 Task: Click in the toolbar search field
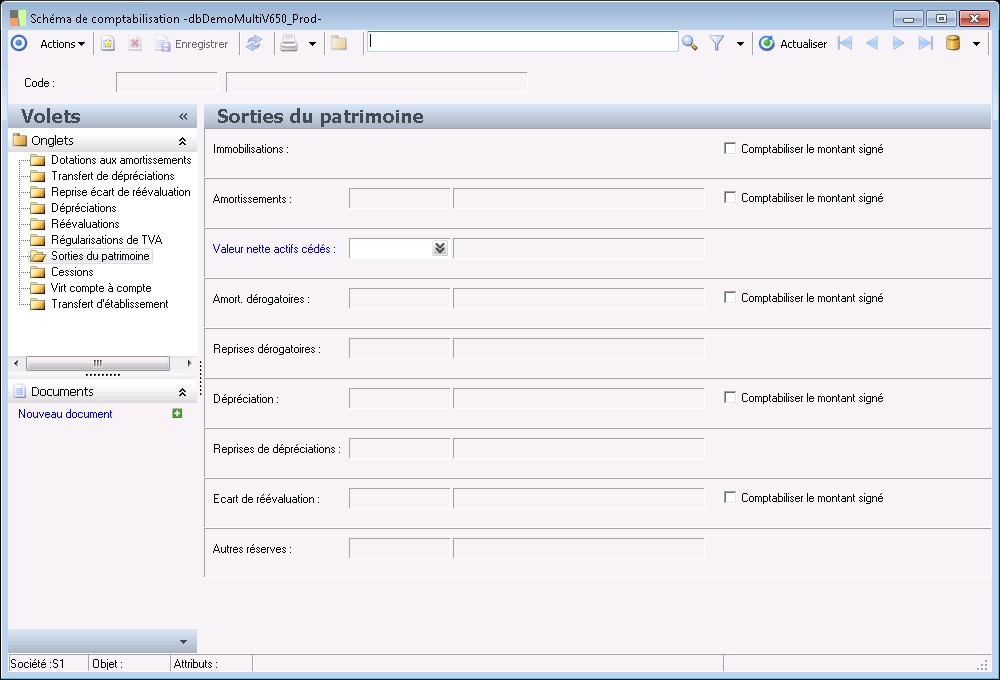522,42
